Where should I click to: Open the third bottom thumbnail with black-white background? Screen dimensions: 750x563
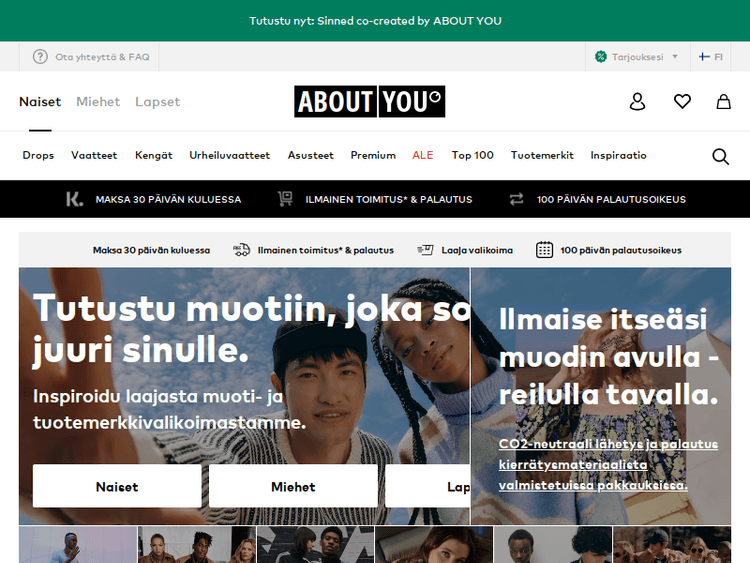pos(316,544)
